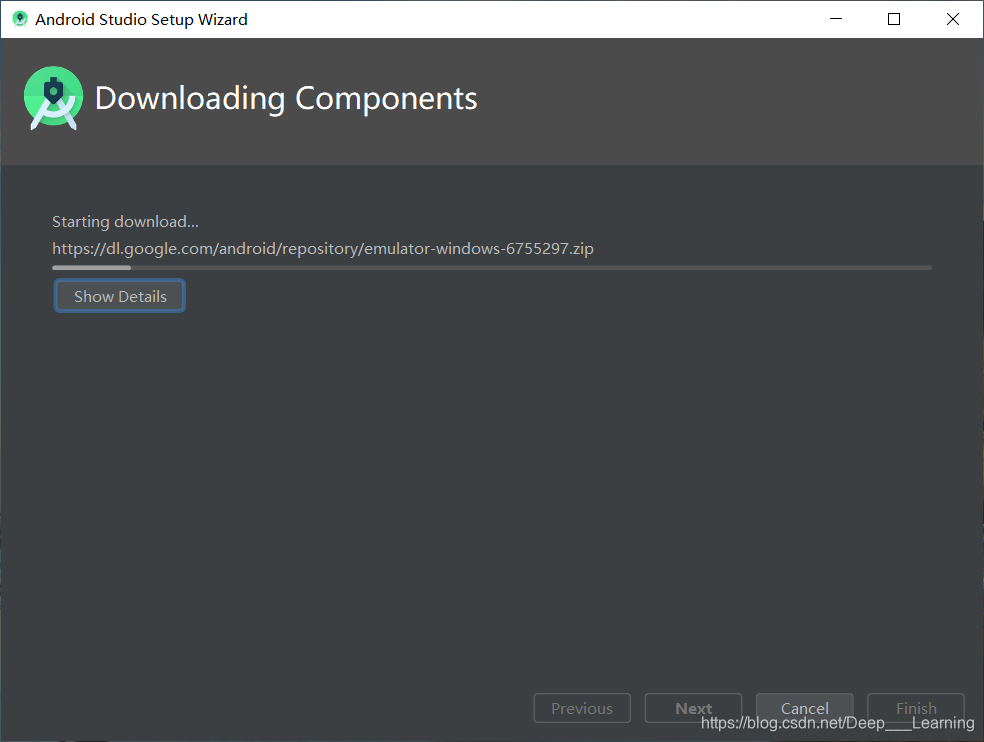Click the emulator-windows zip download URL
984x742 pixels.
[323, 249]
